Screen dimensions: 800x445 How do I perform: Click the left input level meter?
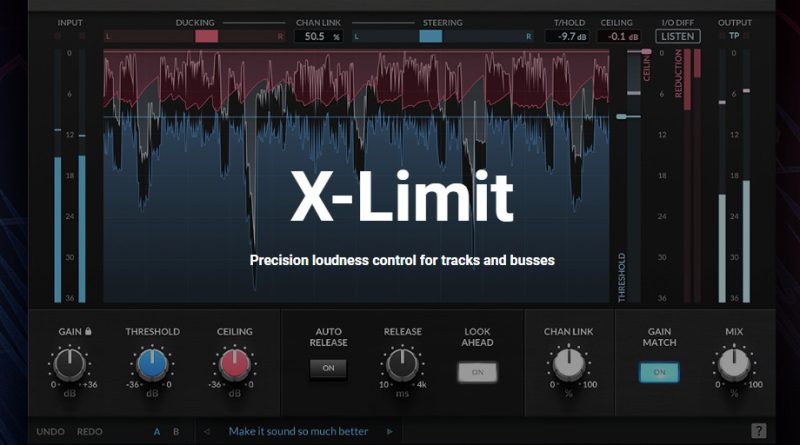tap(58, 176)
